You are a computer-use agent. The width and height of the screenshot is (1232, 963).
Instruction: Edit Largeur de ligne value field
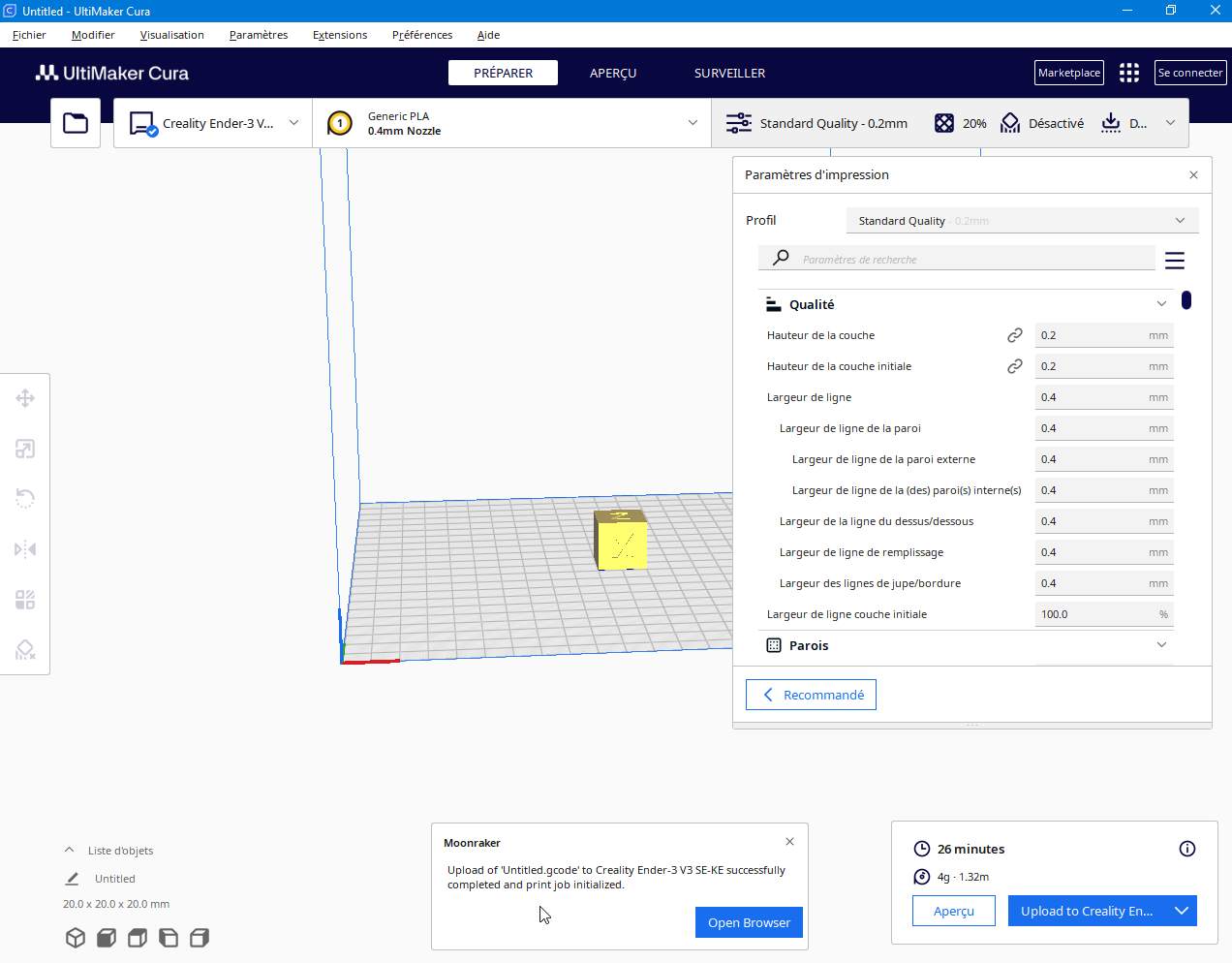point(1104,397)
